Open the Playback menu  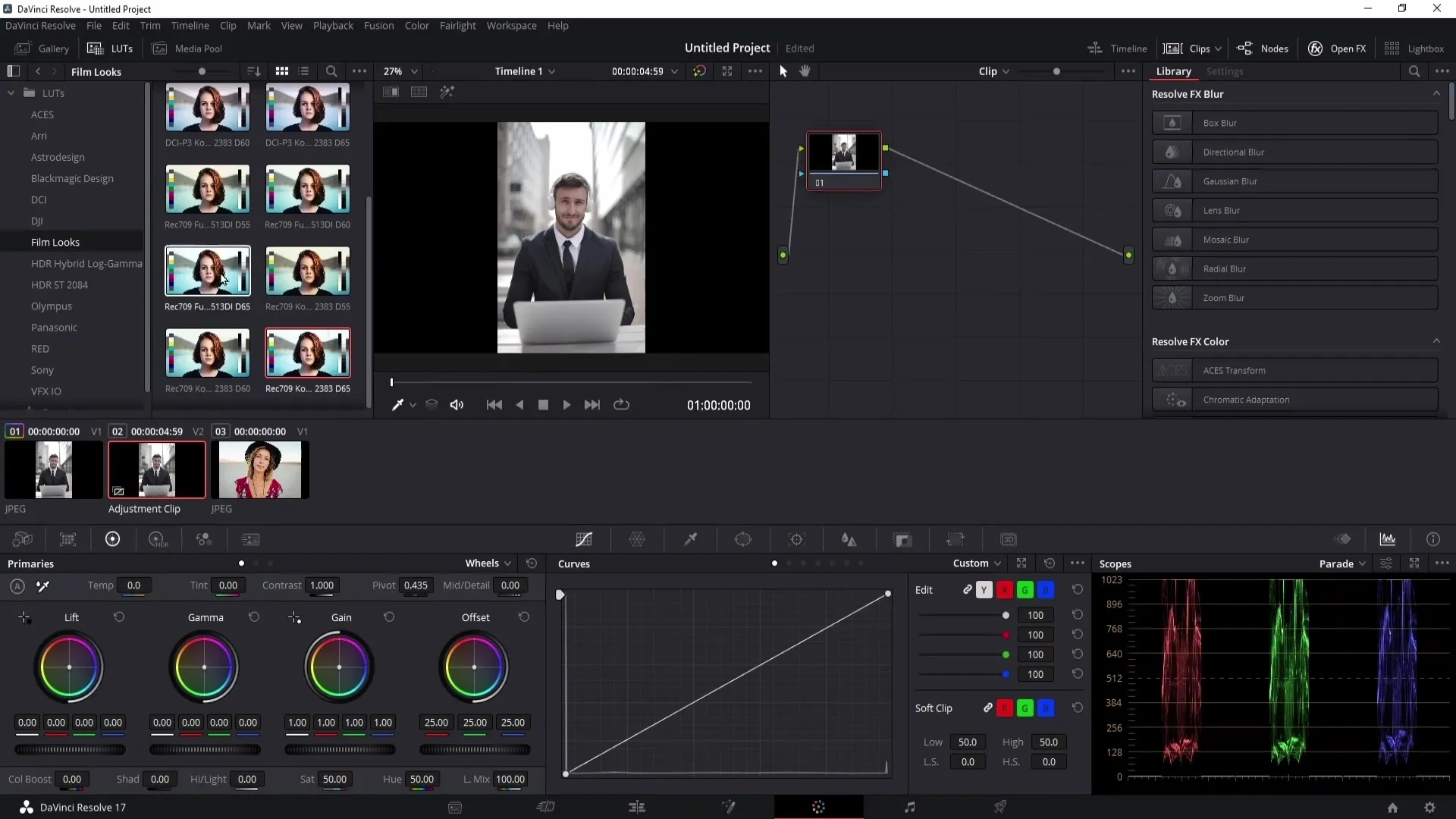(333, 25)
